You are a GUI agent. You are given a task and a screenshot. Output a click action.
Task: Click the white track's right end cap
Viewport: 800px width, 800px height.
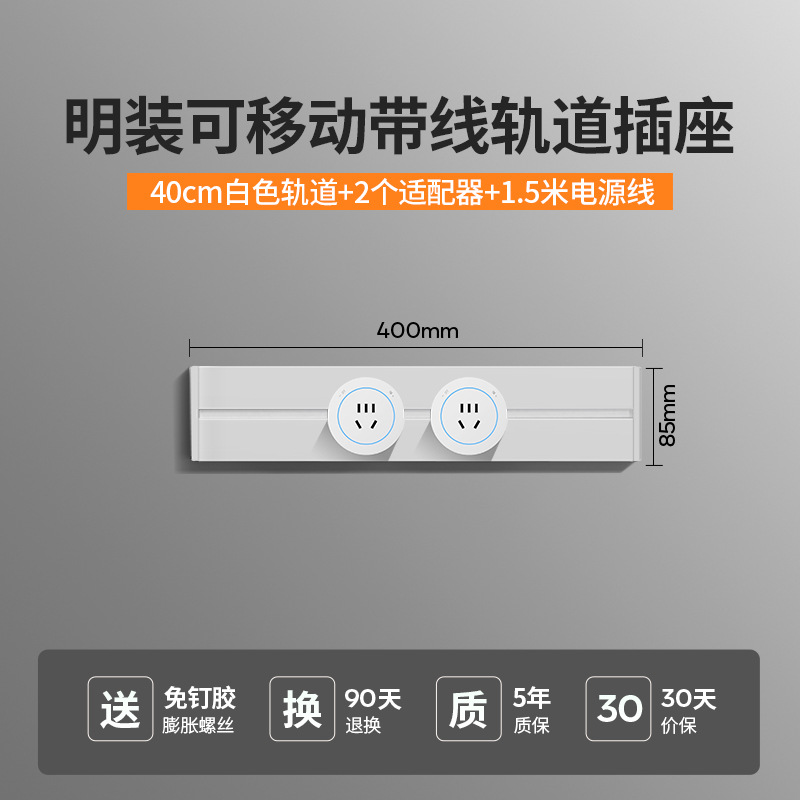[x=637, y=414]
